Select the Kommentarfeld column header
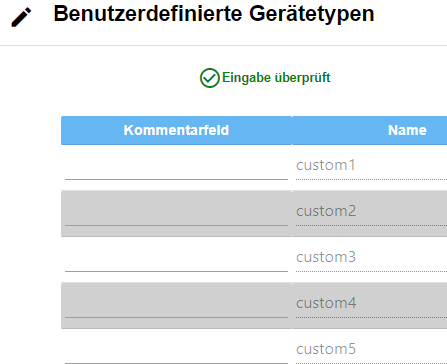The height and width of the screenshot is (364, 447). 176,130
